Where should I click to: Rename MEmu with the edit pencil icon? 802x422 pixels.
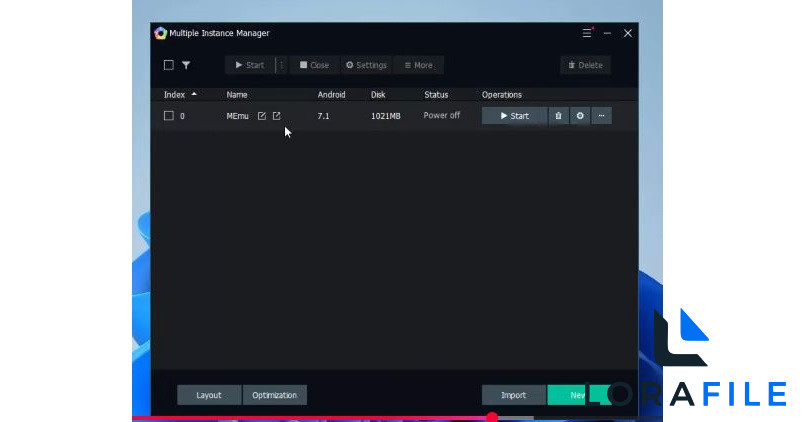[262, 116]
